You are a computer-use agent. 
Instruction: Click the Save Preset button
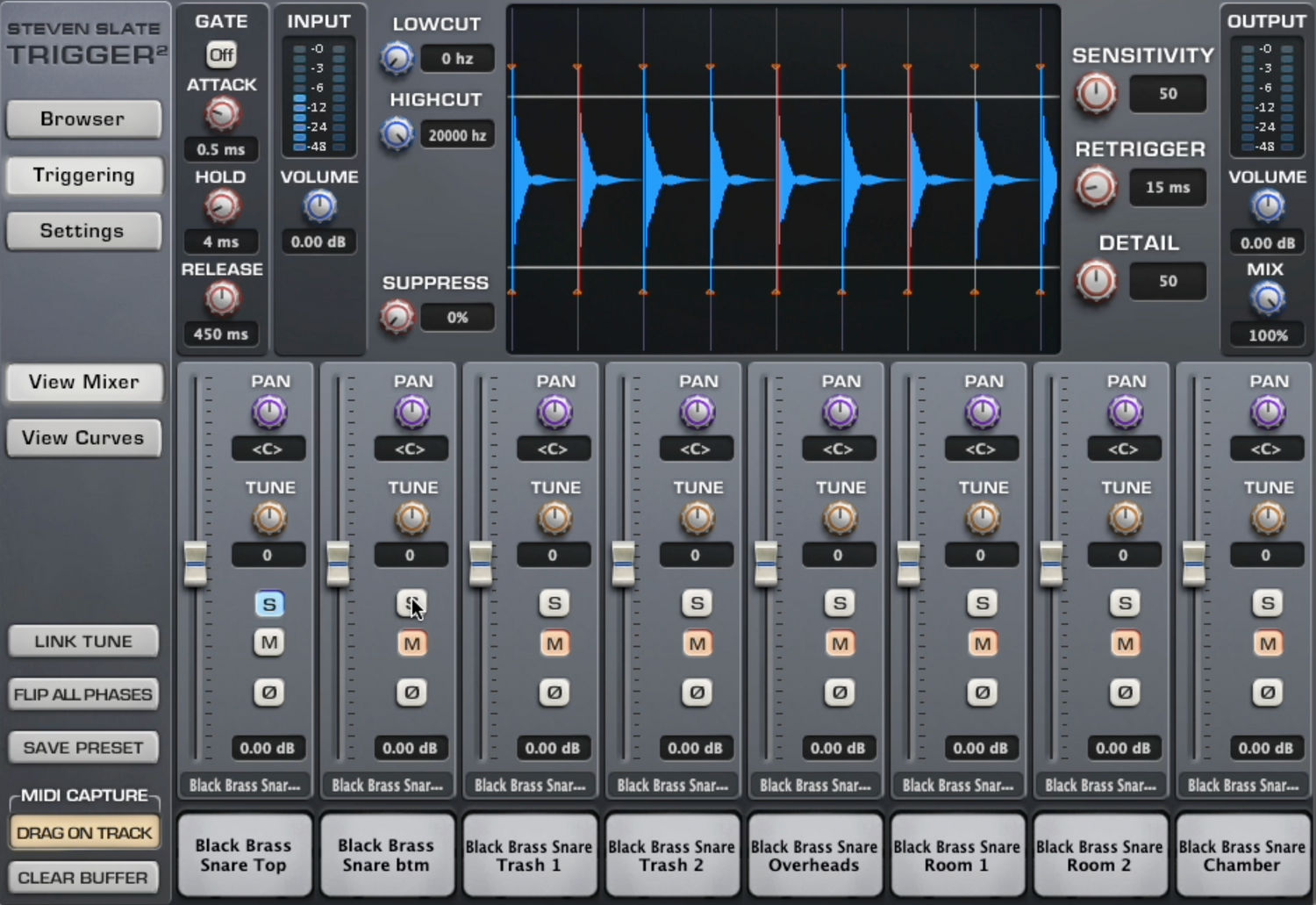click(x=83, y=748)
